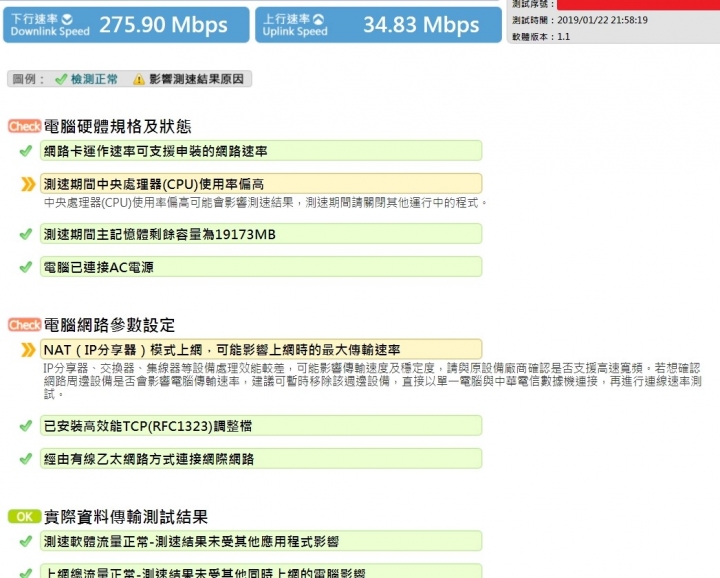Click the IP分享器 explanation paragraph

[x=372, y=381]
